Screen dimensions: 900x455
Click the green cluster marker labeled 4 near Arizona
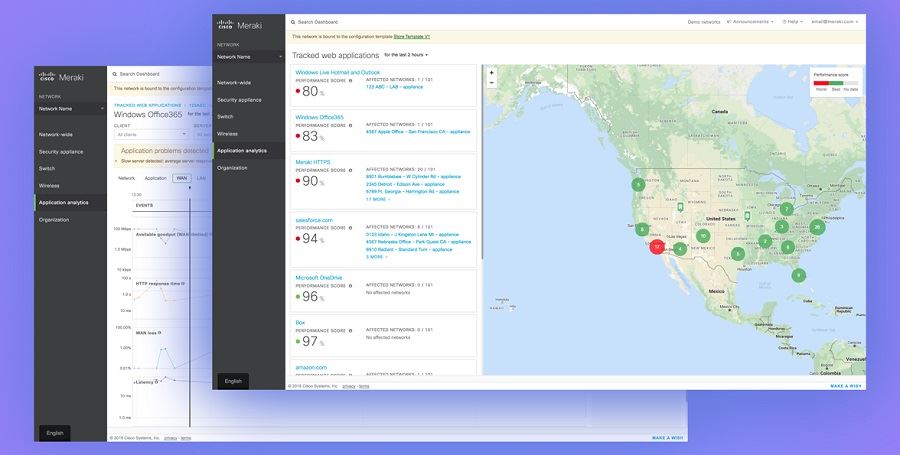[x=680, y=249]
